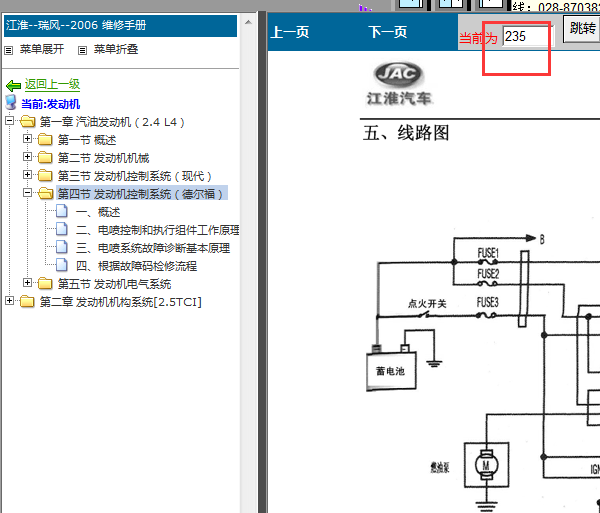Click page icon of 三、电喷系统故障诊断
The height and width of the screenshot is (513, 600).
pyautogui.click(x=62, y=247)
